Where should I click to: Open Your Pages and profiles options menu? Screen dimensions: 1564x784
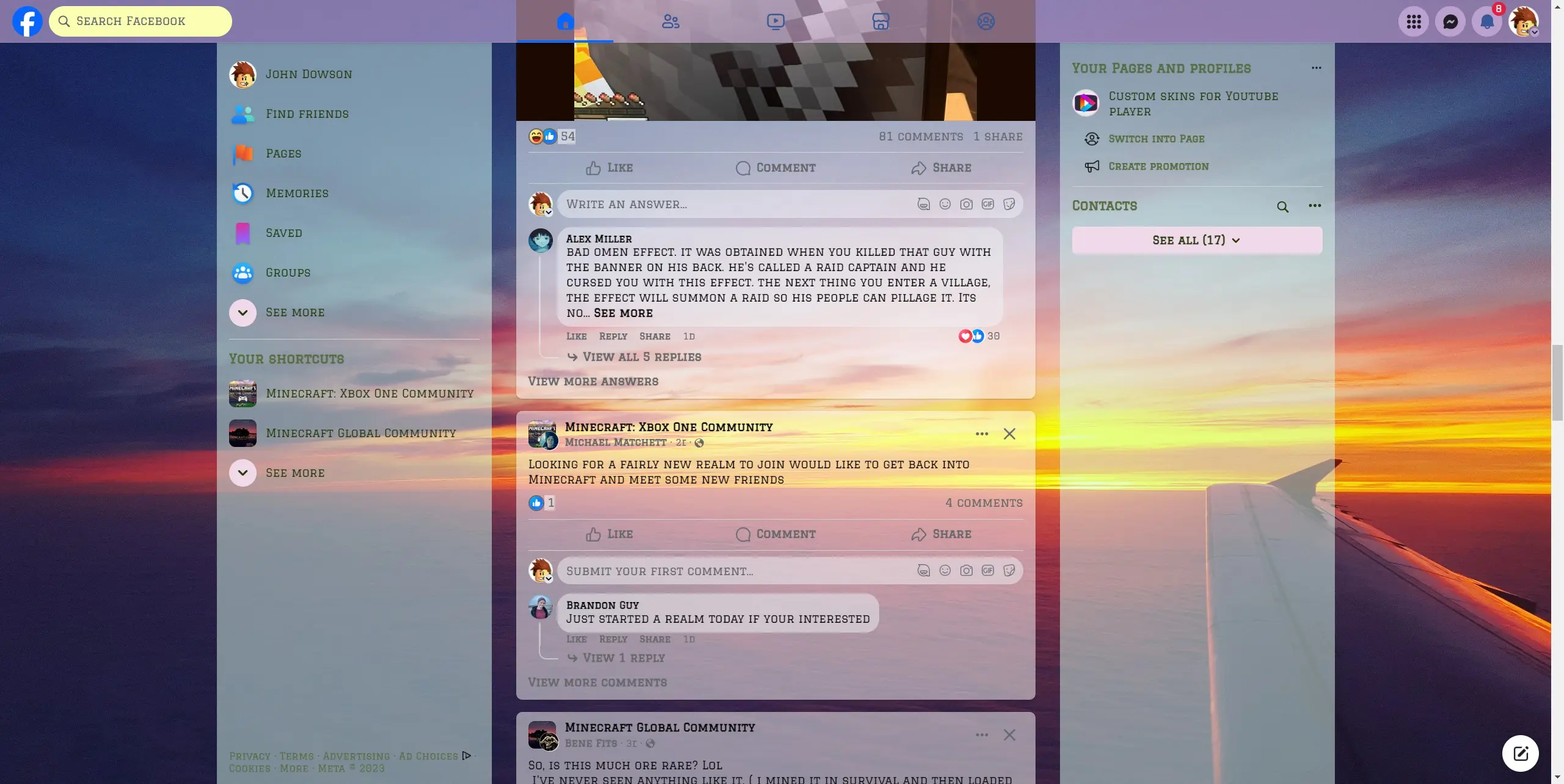click(1316, 68)
